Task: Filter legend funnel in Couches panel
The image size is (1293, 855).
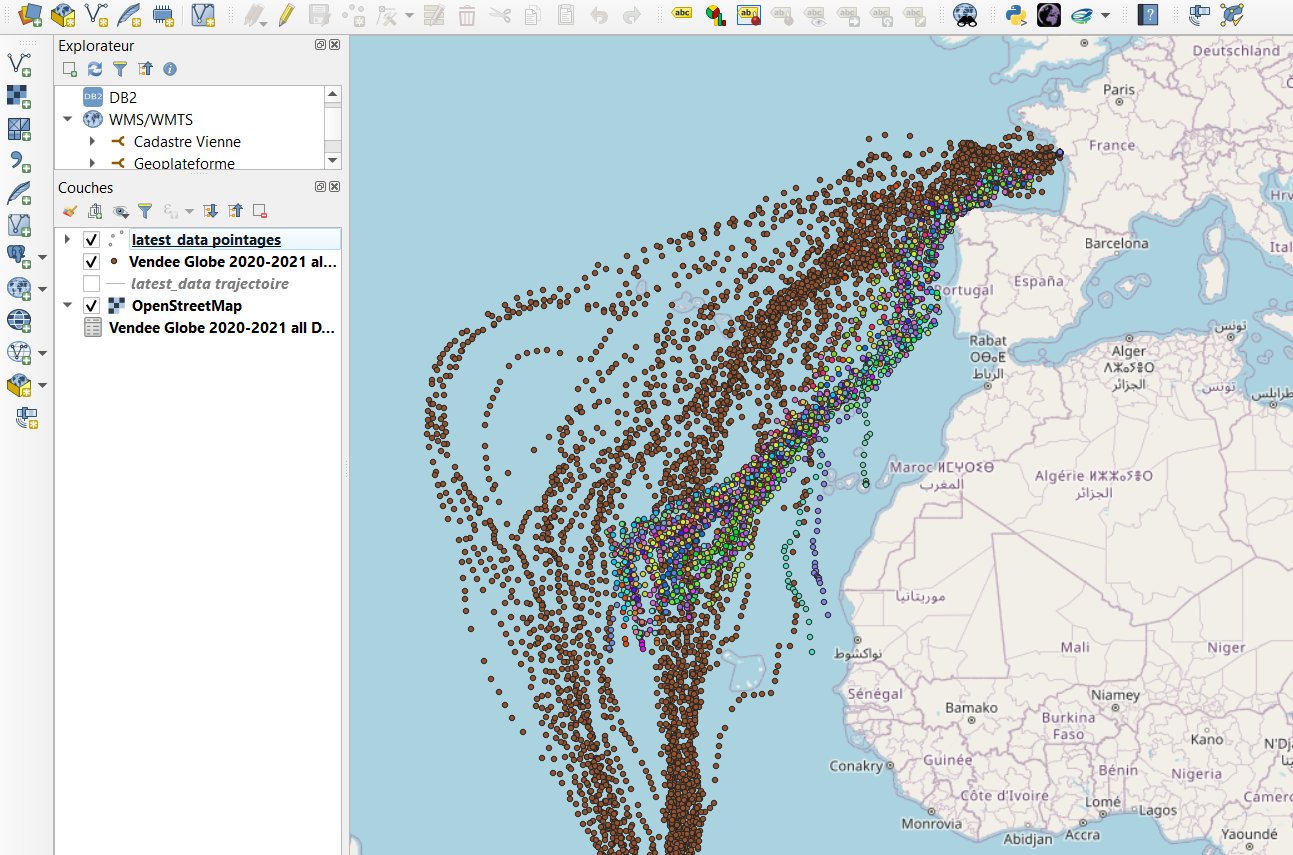Action: coord(145,211)
